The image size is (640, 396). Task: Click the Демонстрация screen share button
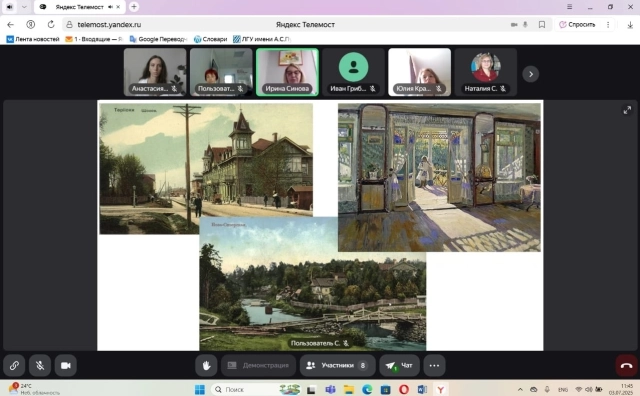click(x=258, y=365)
